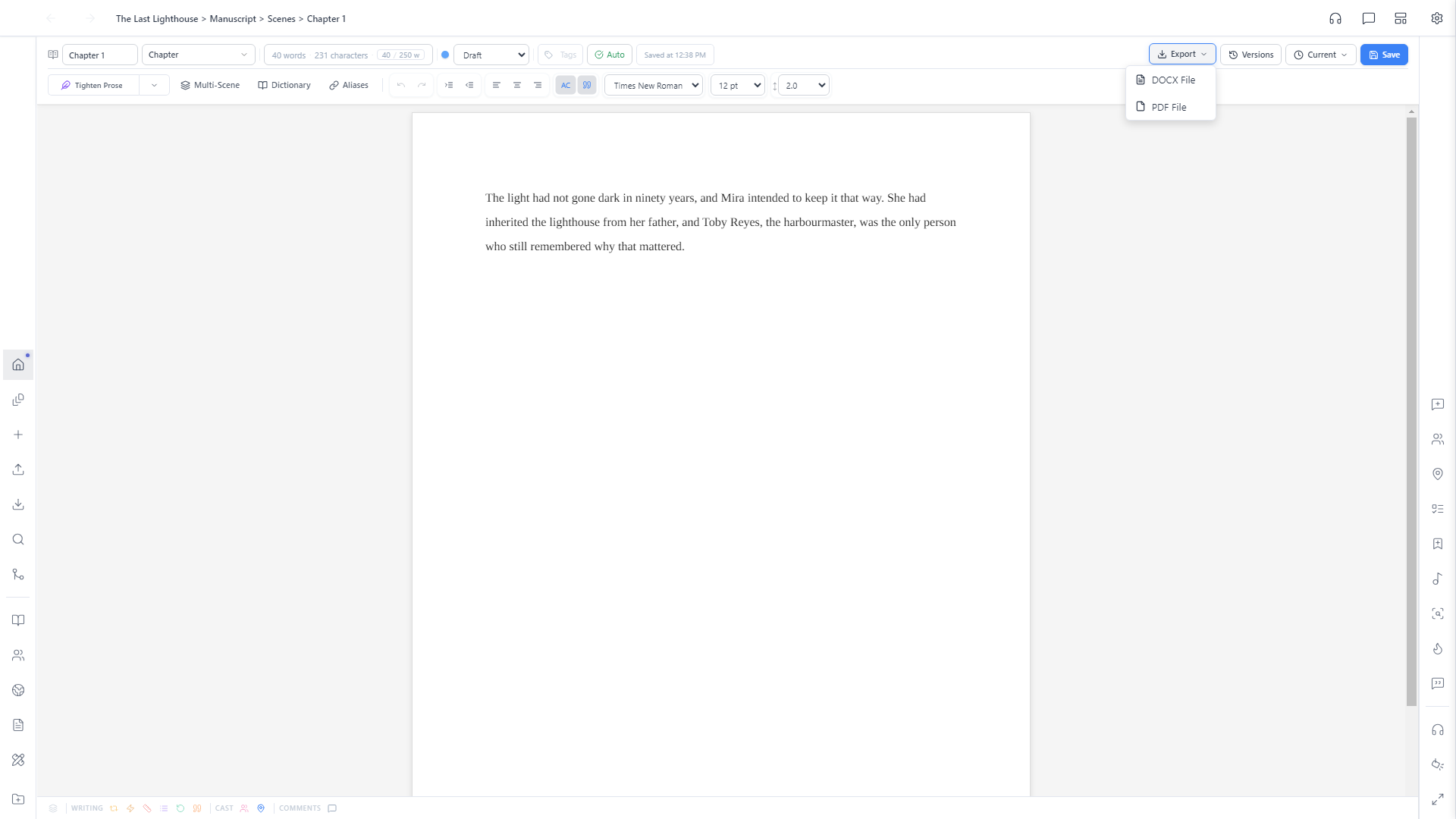Click The Last Lighthouse in breadcrumb

(157, 19)
